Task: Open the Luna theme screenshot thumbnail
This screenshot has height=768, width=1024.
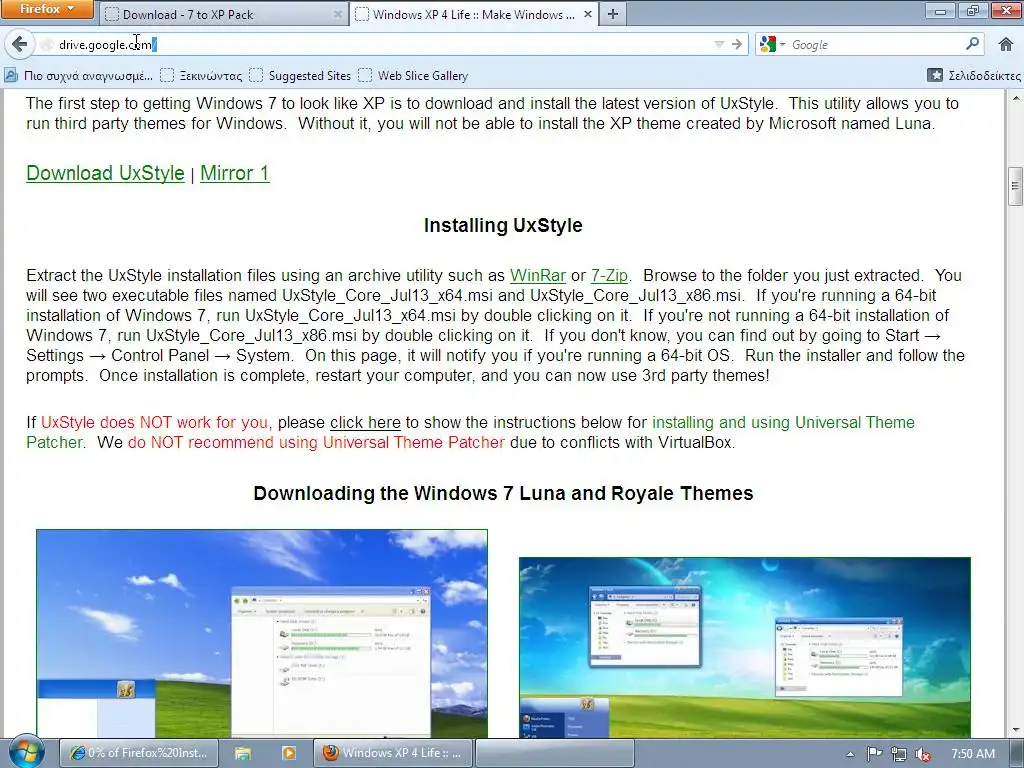Action: click(262, 633)
